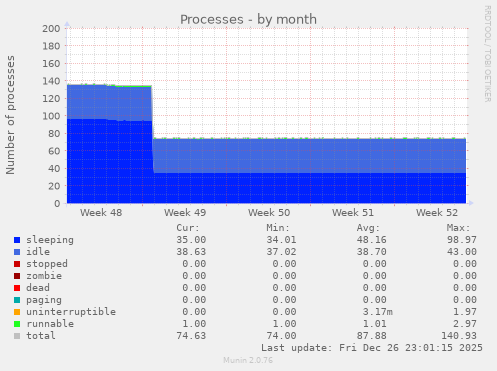Click the y-axis tick label 200
The image size is (497, 371).
click(51, 28)
